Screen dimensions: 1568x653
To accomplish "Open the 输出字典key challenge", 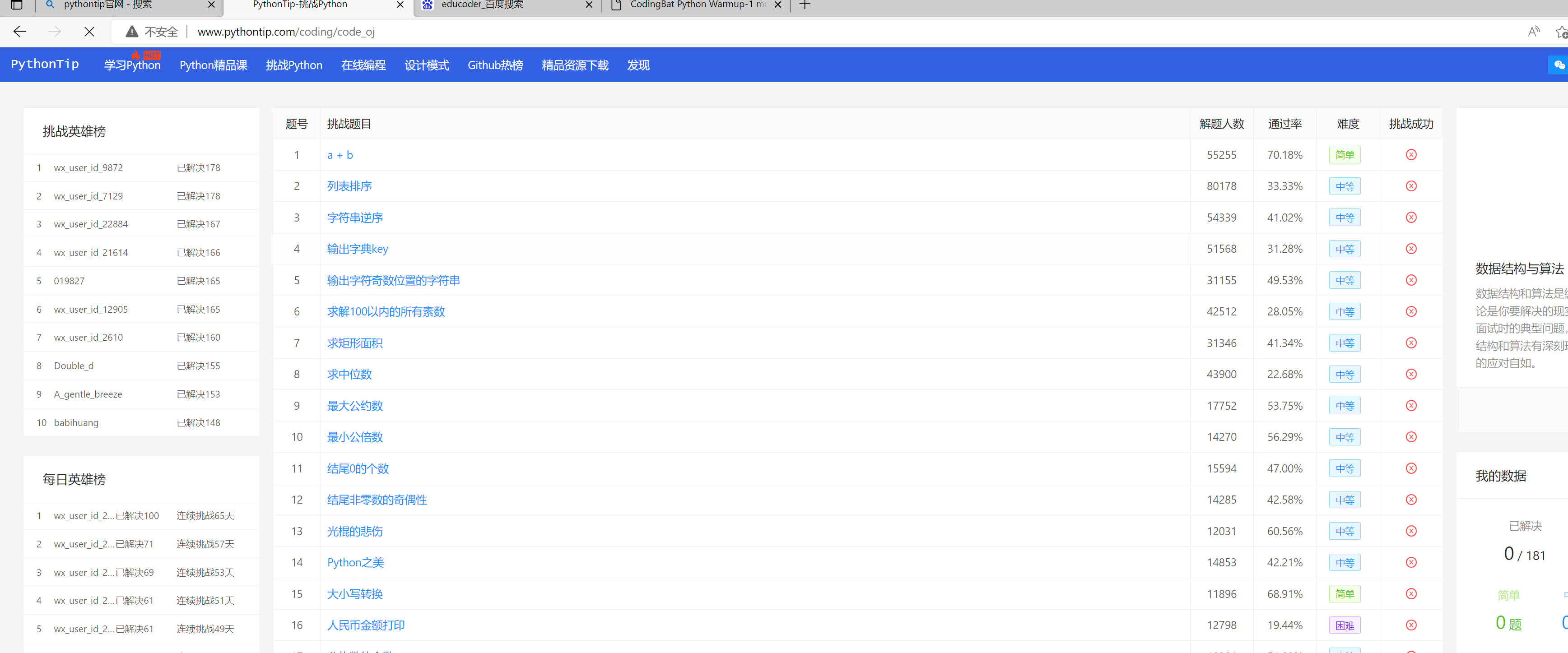I will 357,249.
